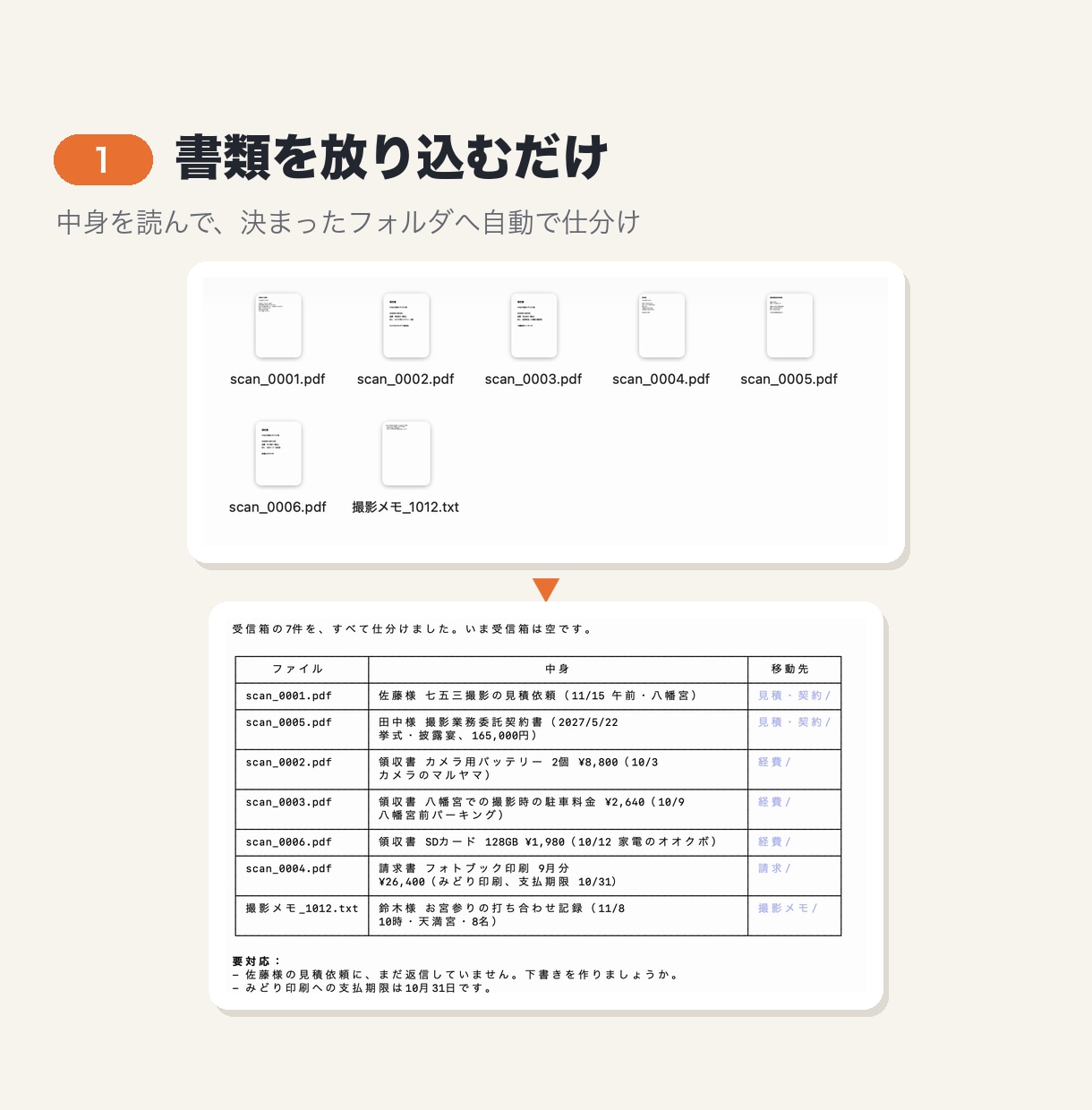Click the scan_0004.pdf filename label under its icon
The height and width of the screenshot is (1110, 1092).
(x=661, y=380)
